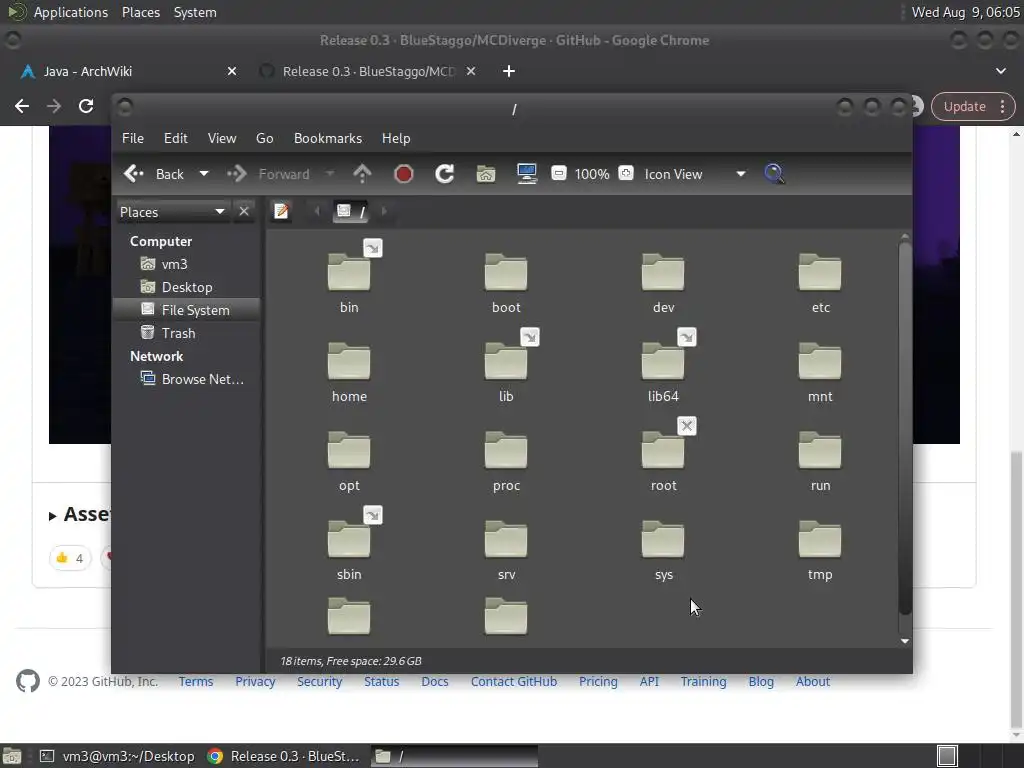Screen dimensions: 1024x768
Task: Open the Terms link in the GitHub footer
Action: pos(196,681)
